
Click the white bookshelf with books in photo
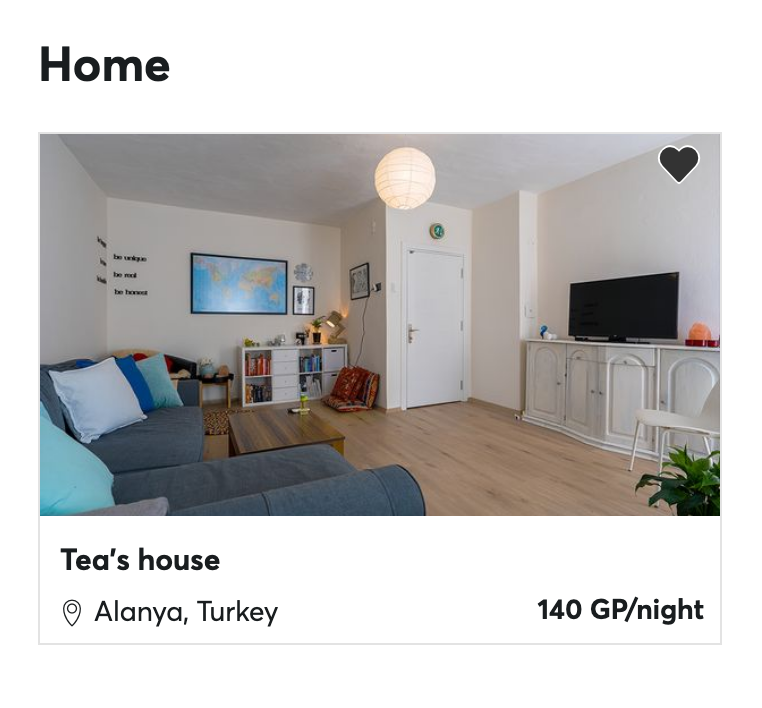pos(294,373)
